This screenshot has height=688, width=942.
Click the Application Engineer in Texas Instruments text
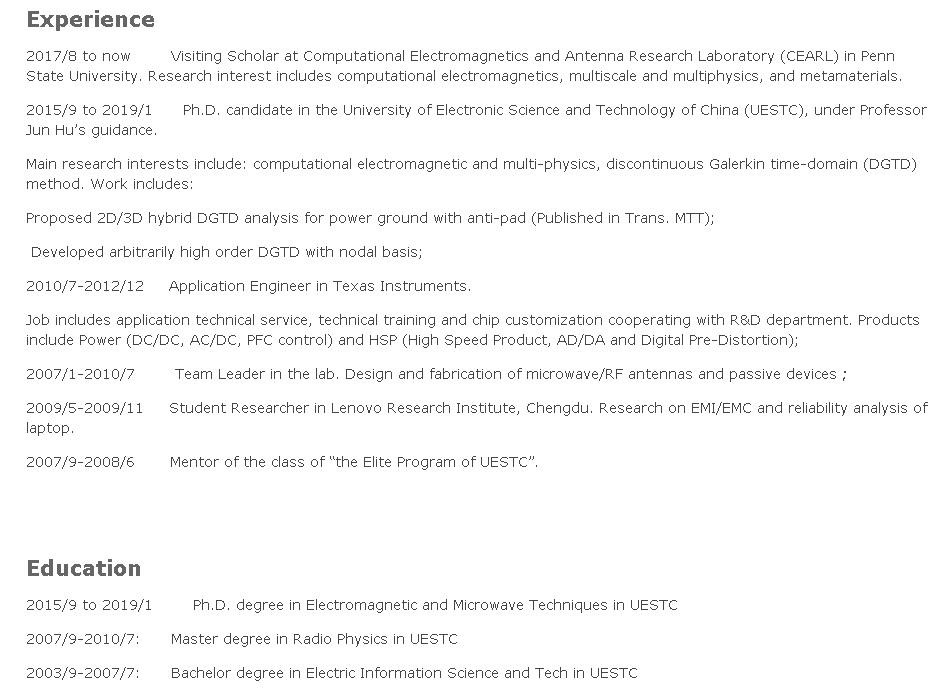pyautogui.click(x=319, y=286)
